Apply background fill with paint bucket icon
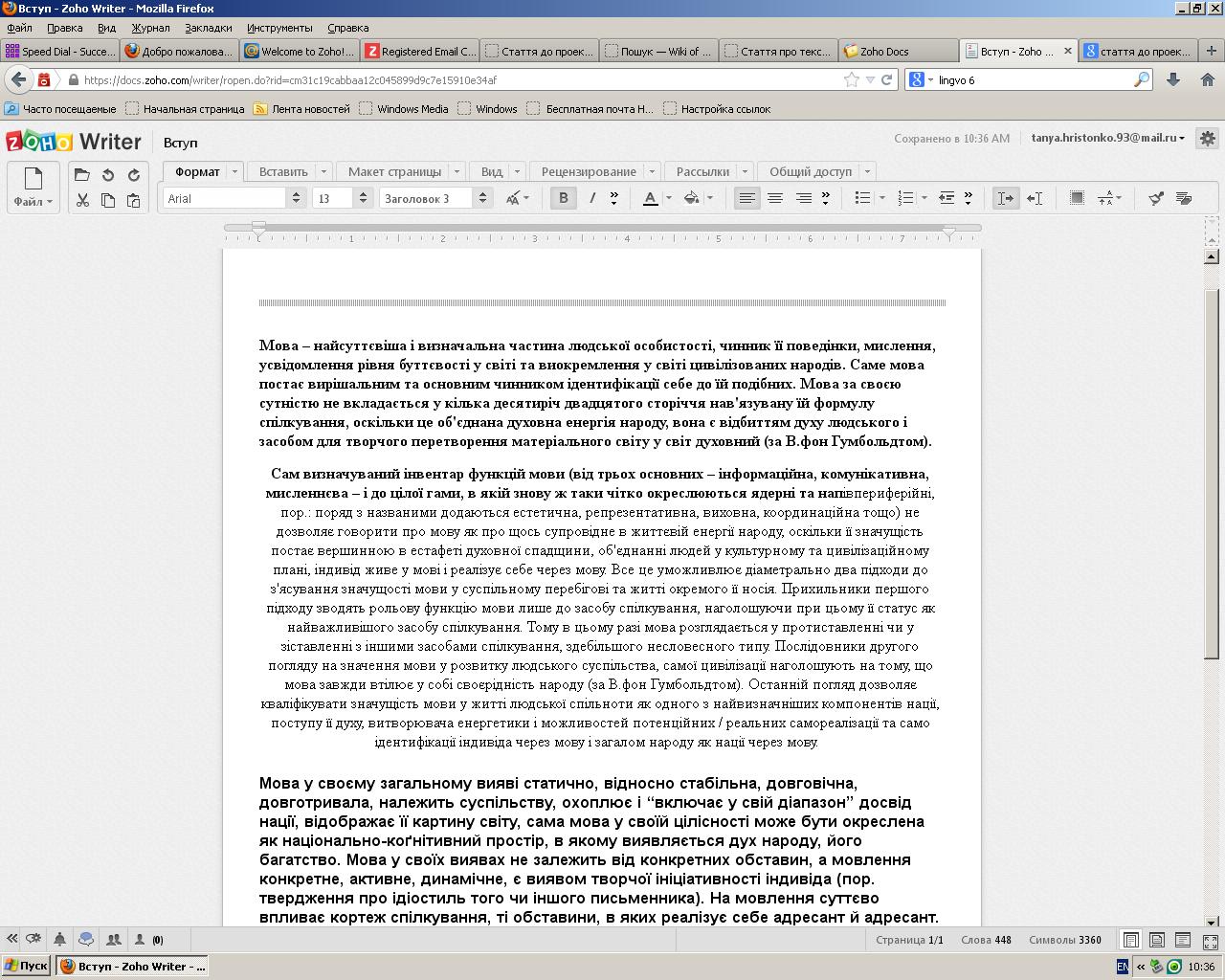 [x=692, y=198]
